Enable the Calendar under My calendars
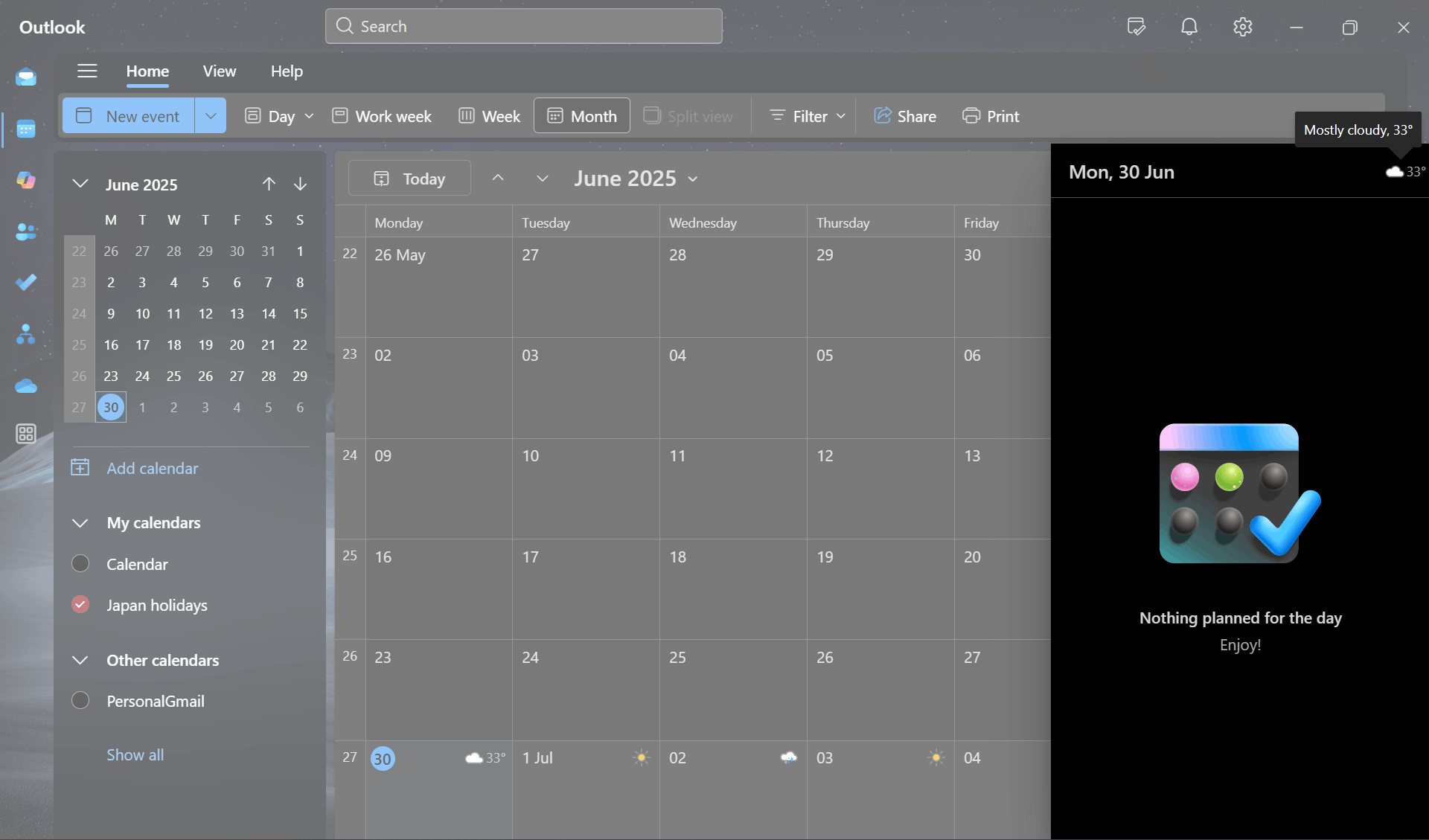 point(80,563)
